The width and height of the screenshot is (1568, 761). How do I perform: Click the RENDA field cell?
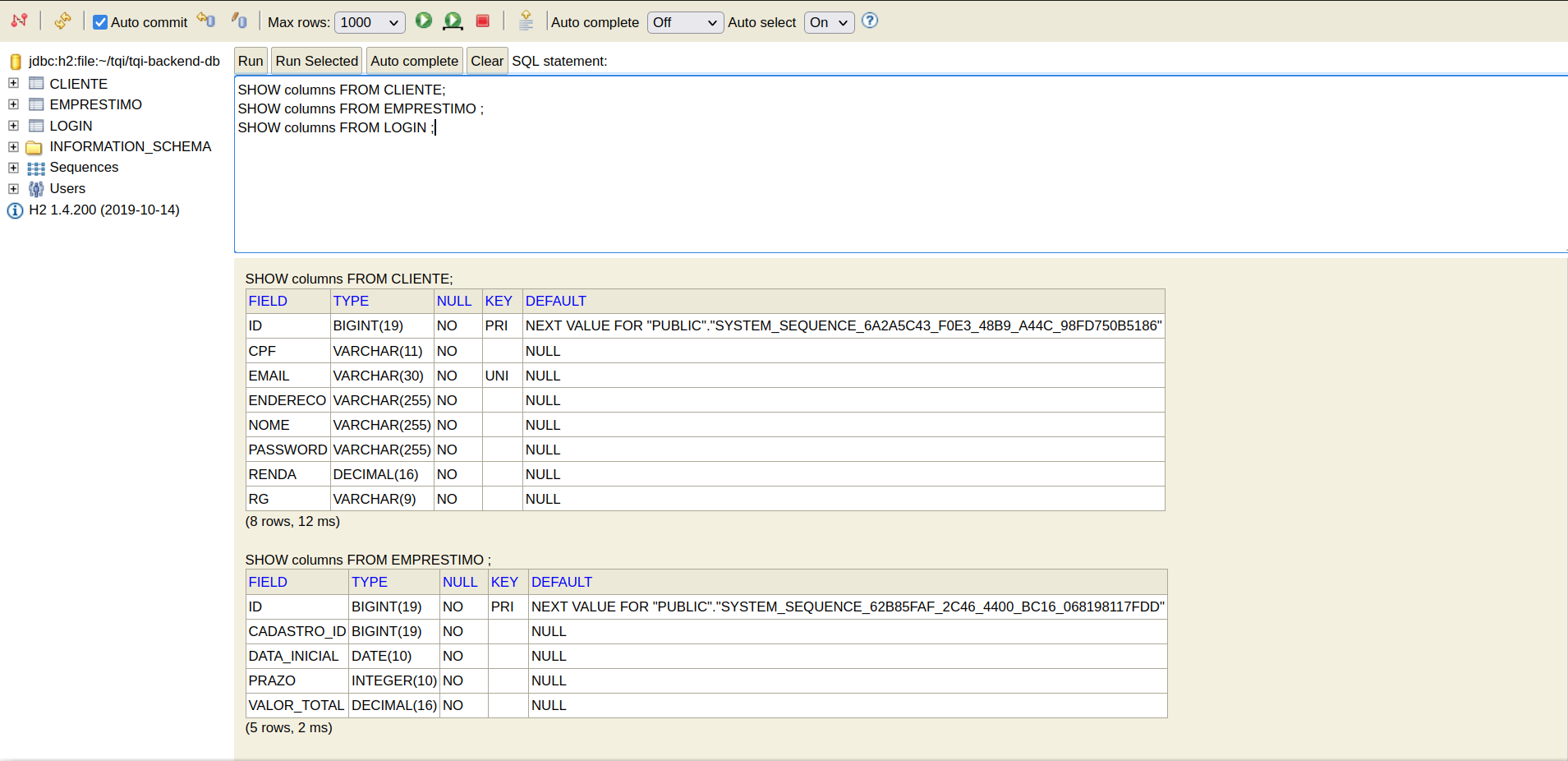click(287, 474)
